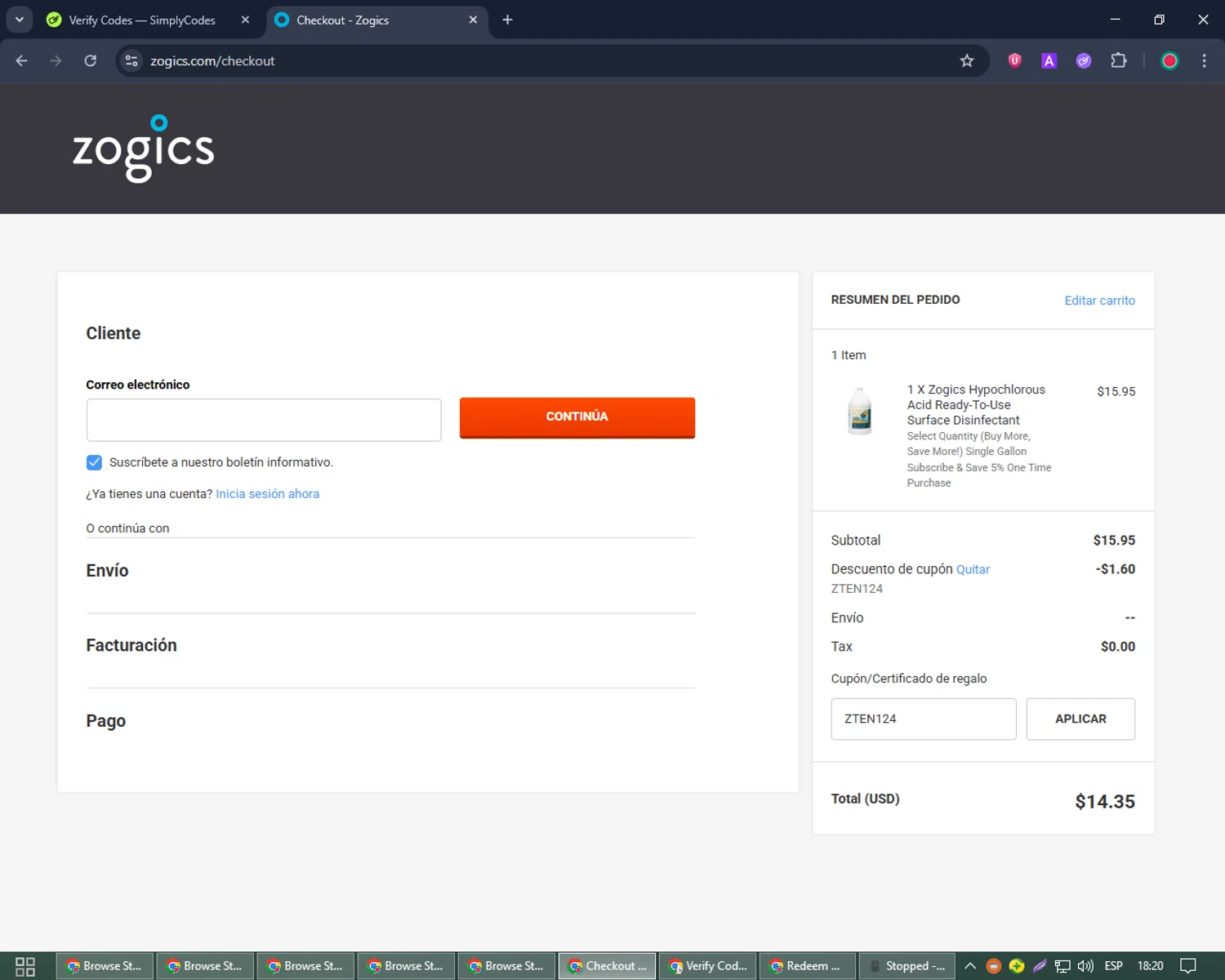Close the Verify Codes — SimplyCodes tab
The height and width of the screenshot is (980, 1225).
click(x=245, y=20)
